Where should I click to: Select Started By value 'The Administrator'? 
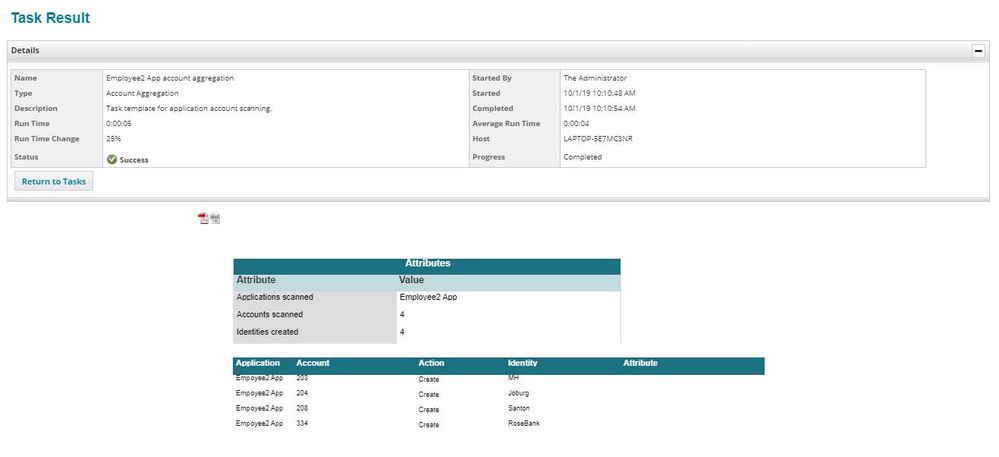(595, 78)
